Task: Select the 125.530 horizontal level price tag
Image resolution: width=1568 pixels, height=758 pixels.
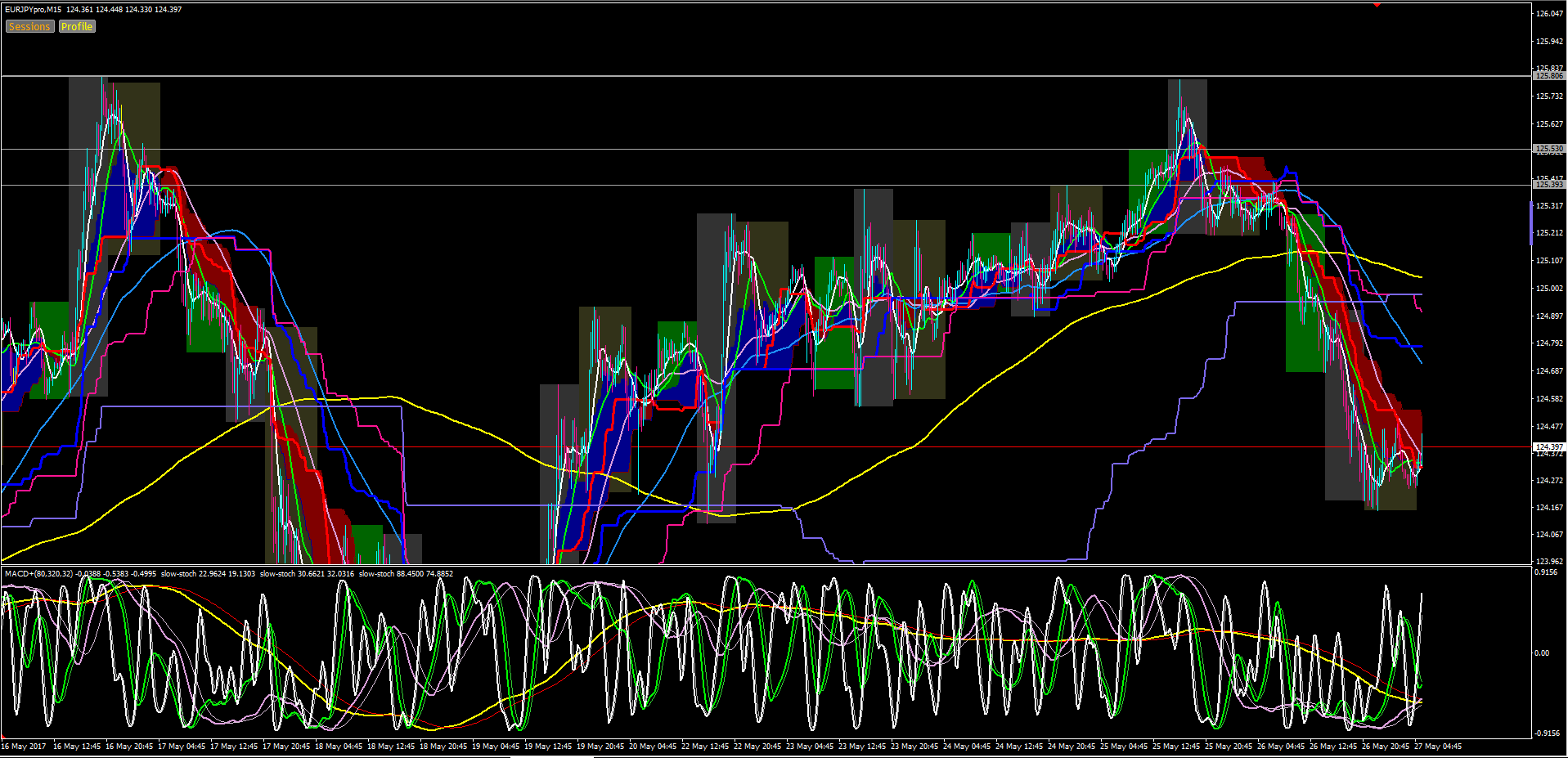Action: pos(1548,150)
